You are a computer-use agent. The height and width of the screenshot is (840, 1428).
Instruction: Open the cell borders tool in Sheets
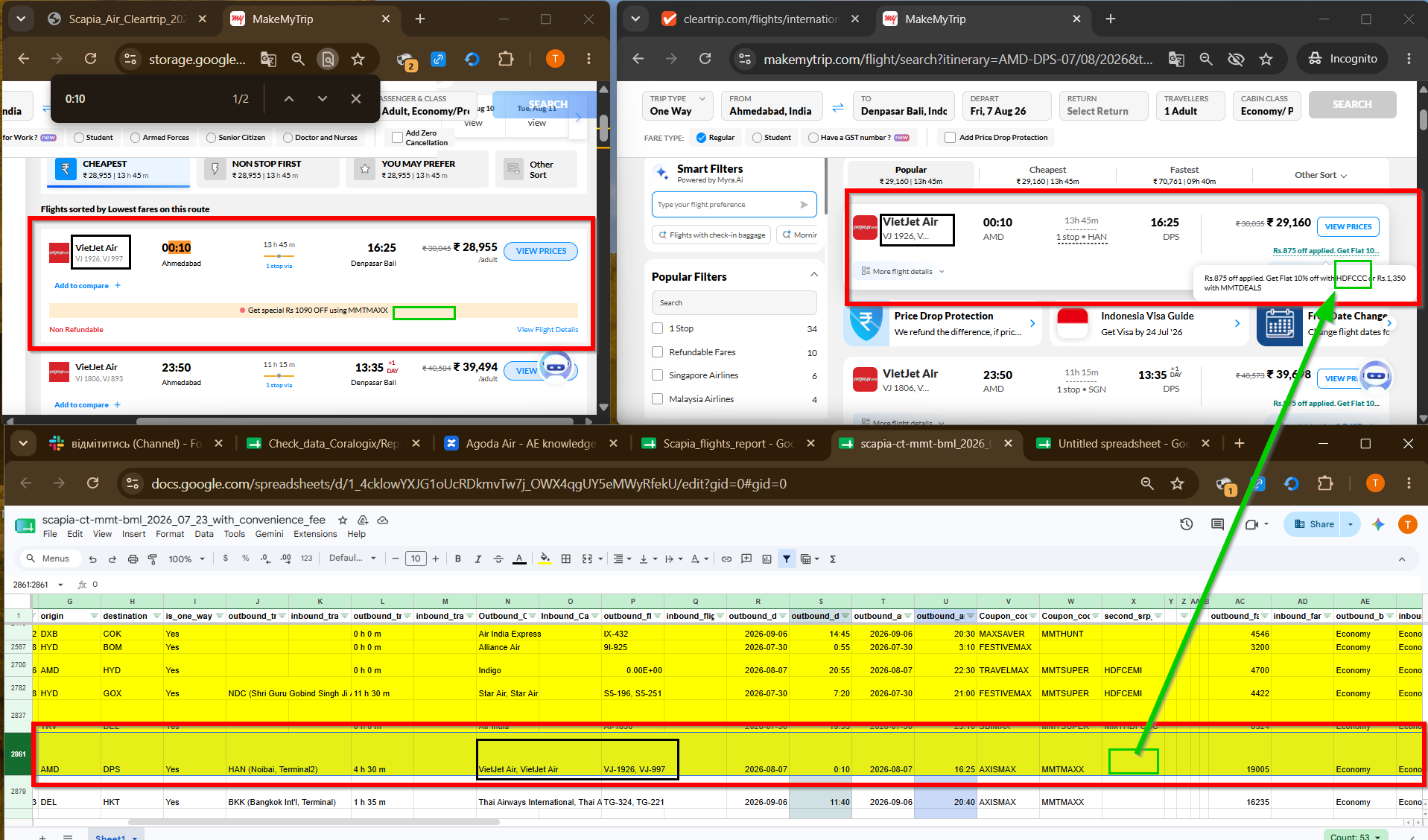pos(566,559)
